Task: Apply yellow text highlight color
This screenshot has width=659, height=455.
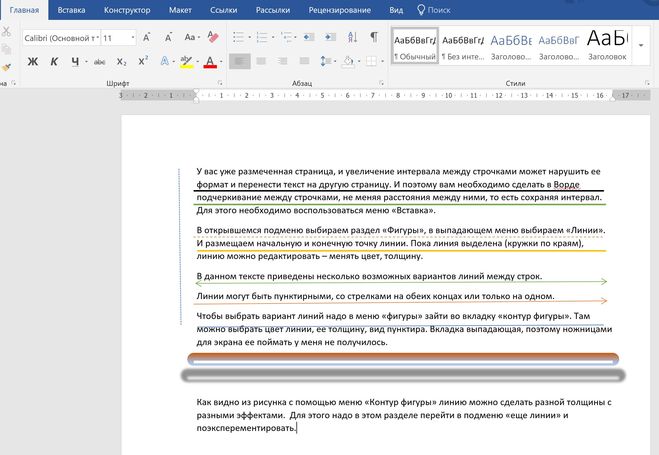Action: tap(186, 62)
